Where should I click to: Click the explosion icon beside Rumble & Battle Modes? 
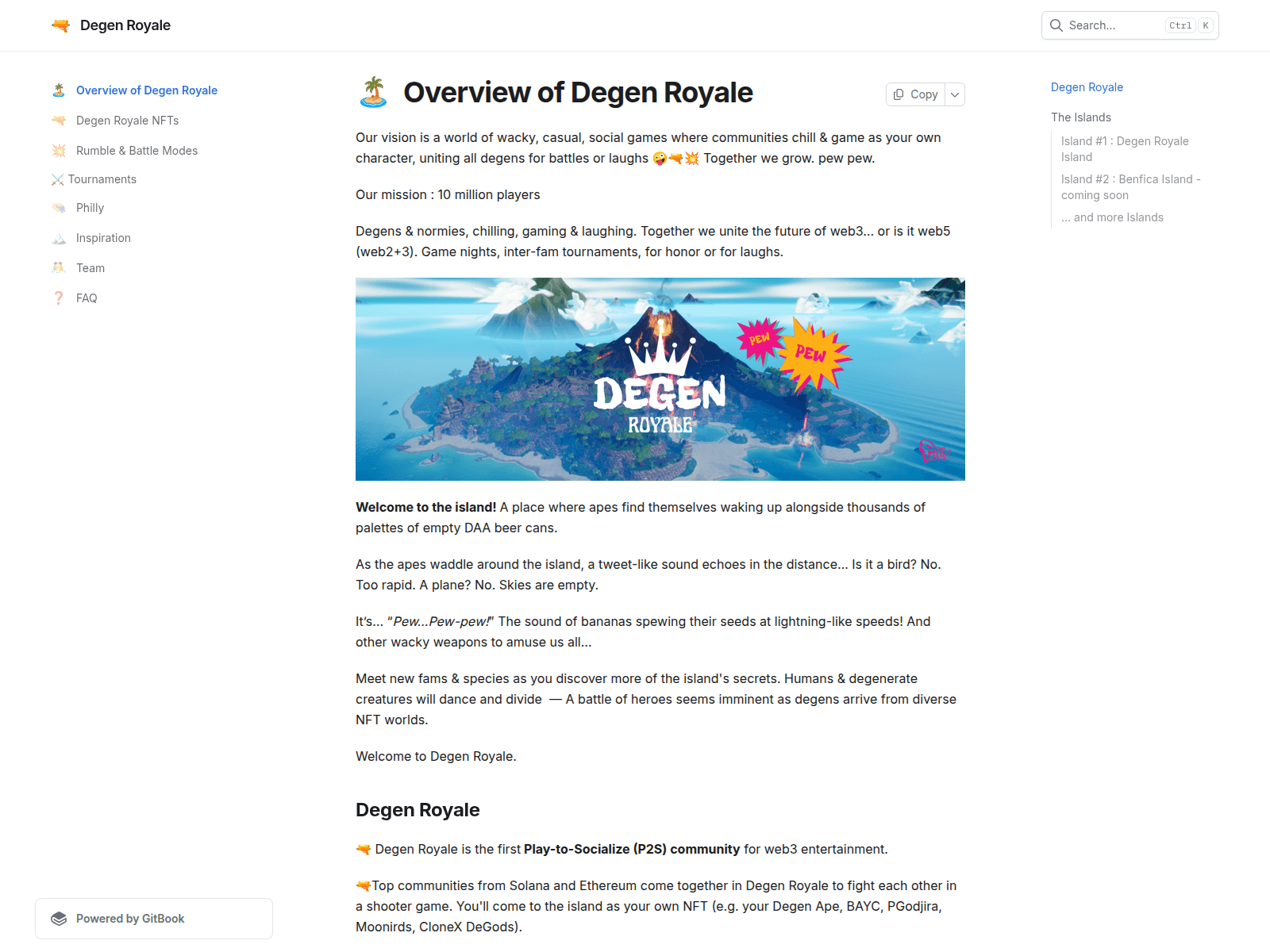59,151
